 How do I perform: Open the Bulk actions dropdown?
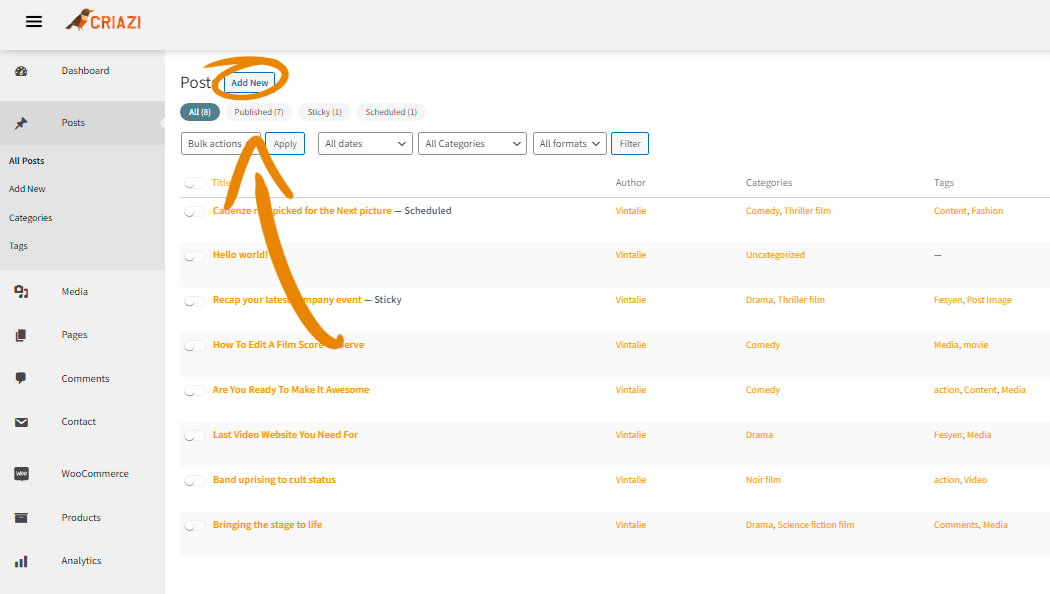pyautogui.click(x=220, y=144)
